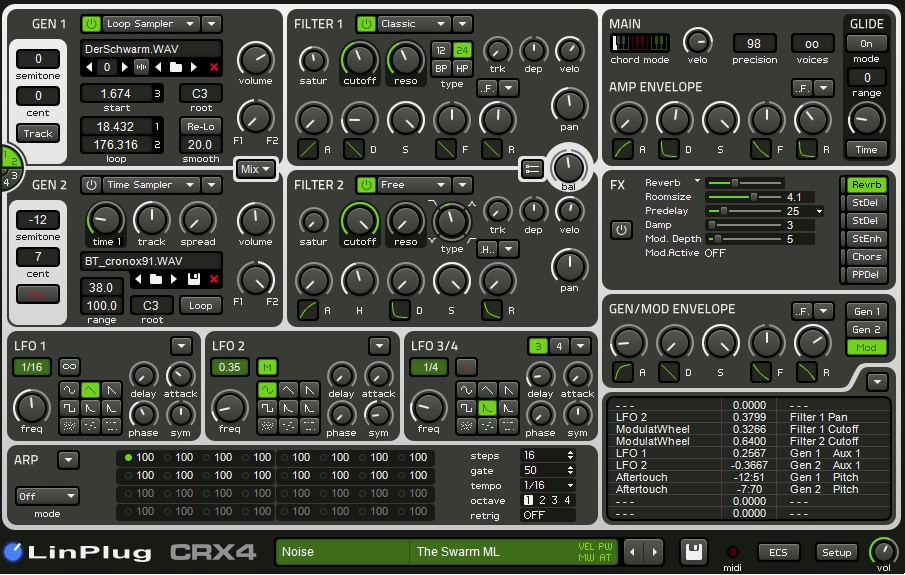The width and height of the screenshot is (905, 575).
Task: Open filter routing list icon near bal
Action: [532, 169]
